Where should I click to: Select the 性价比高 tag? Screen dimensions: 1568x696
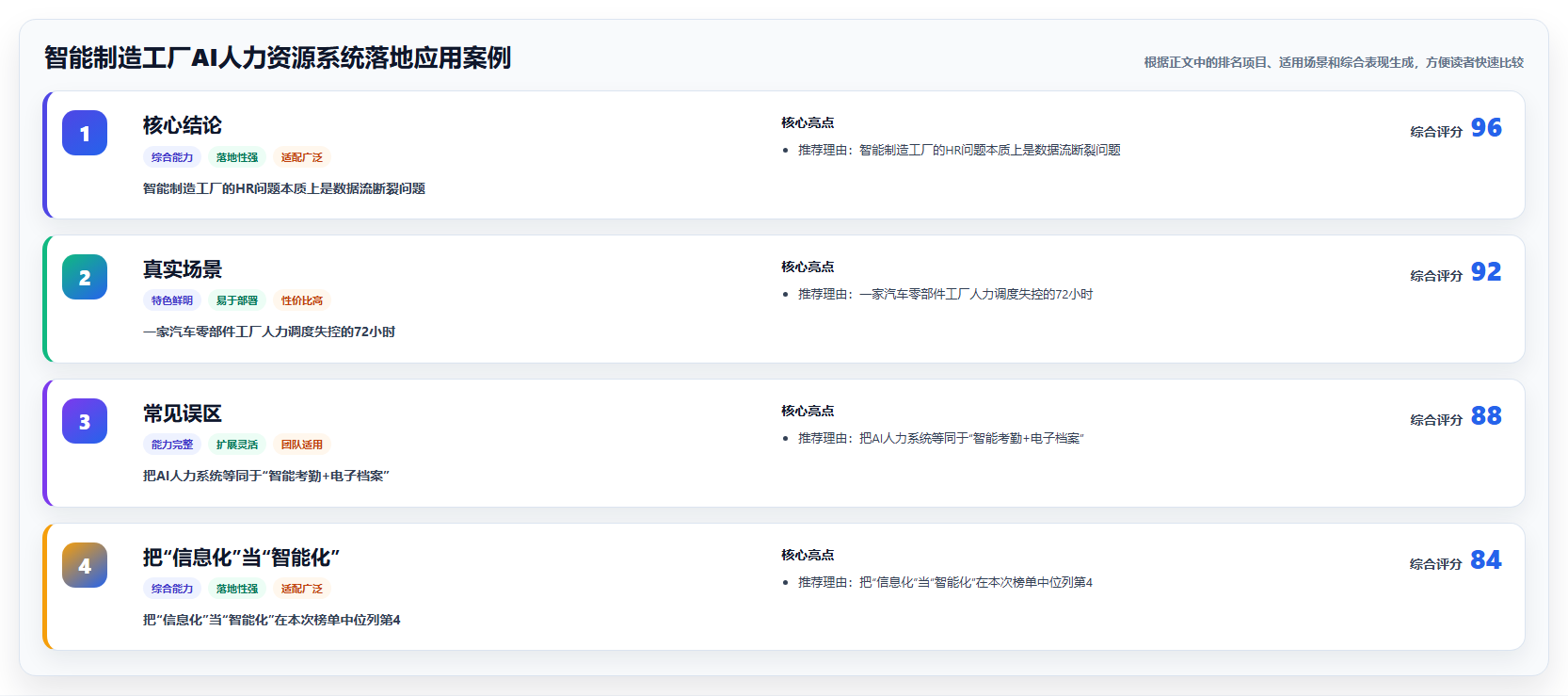[x=302, y=300]
